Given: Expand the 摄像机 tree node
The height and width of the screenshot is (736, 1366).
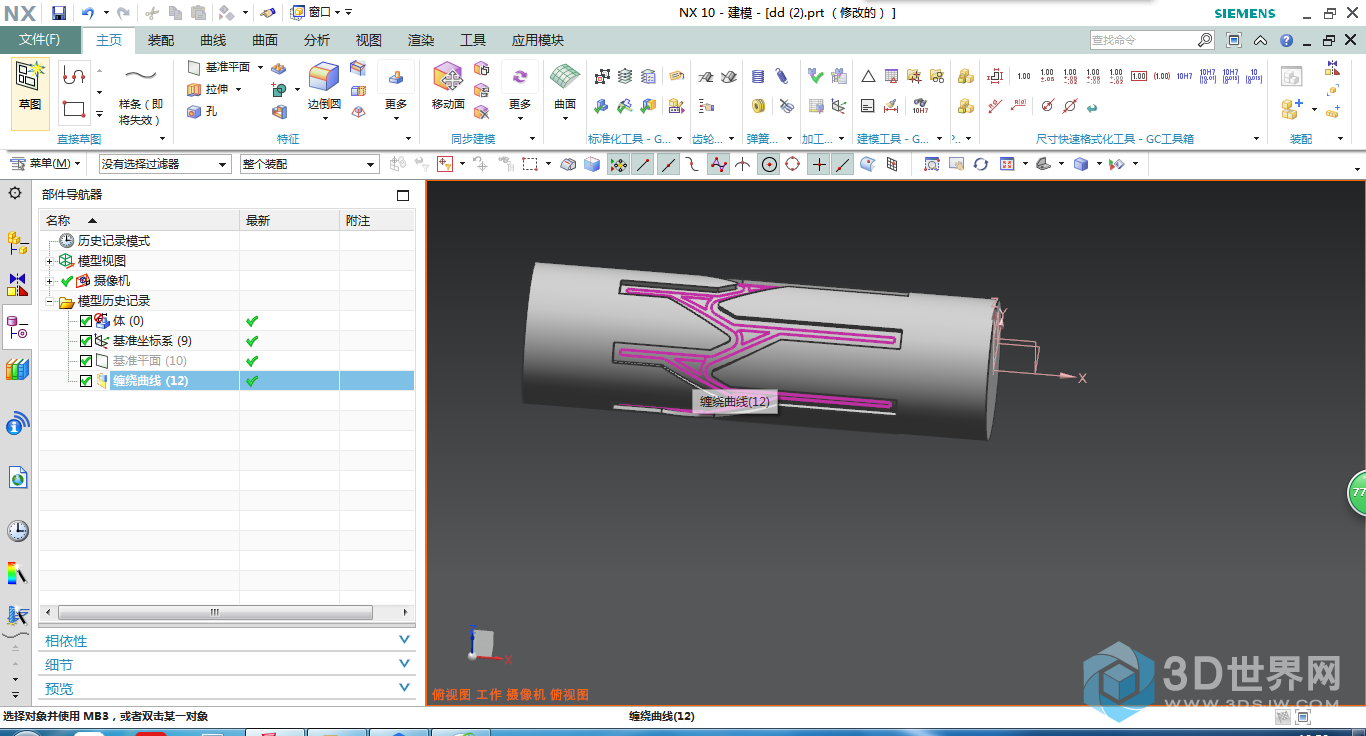Looking at the screenshot, I should 50,281.
